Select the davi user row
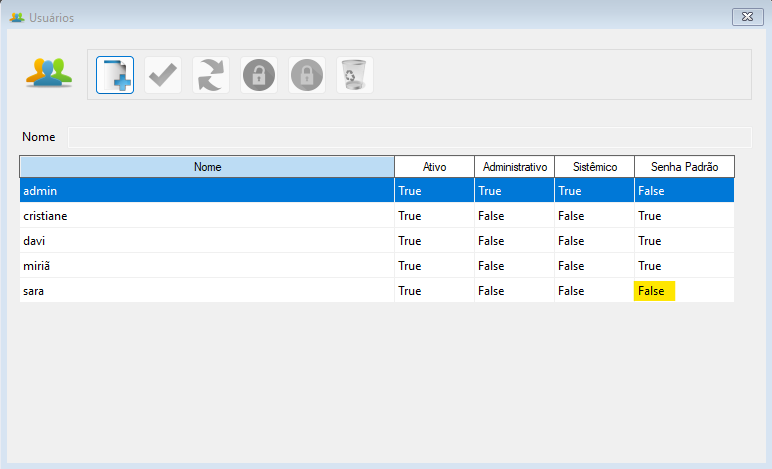This screenshot has height=469, width=772. 207,240
